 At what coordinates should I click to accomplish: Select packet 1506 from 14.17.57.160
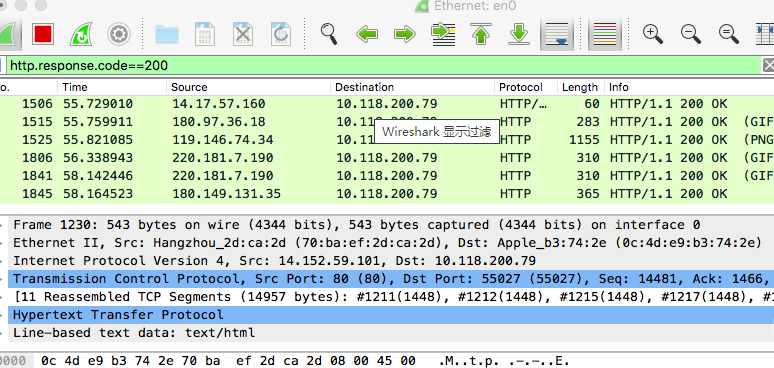387,104
